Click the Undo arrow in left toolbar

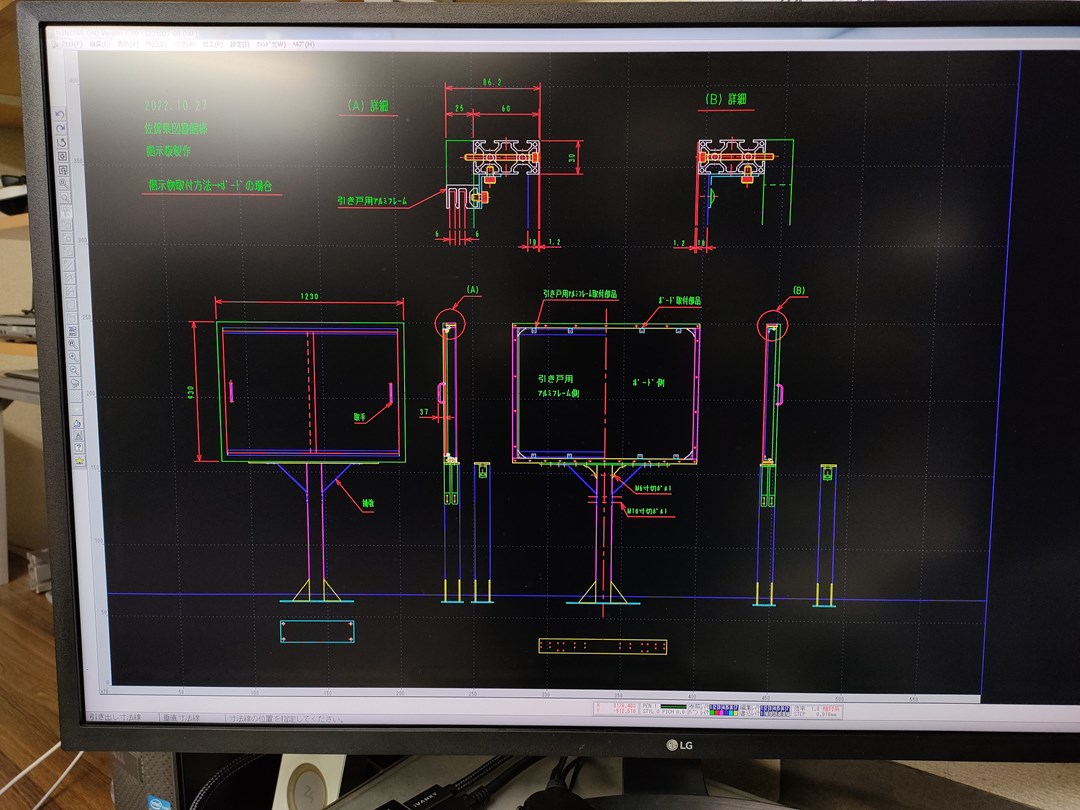click(x=62, y=115)
